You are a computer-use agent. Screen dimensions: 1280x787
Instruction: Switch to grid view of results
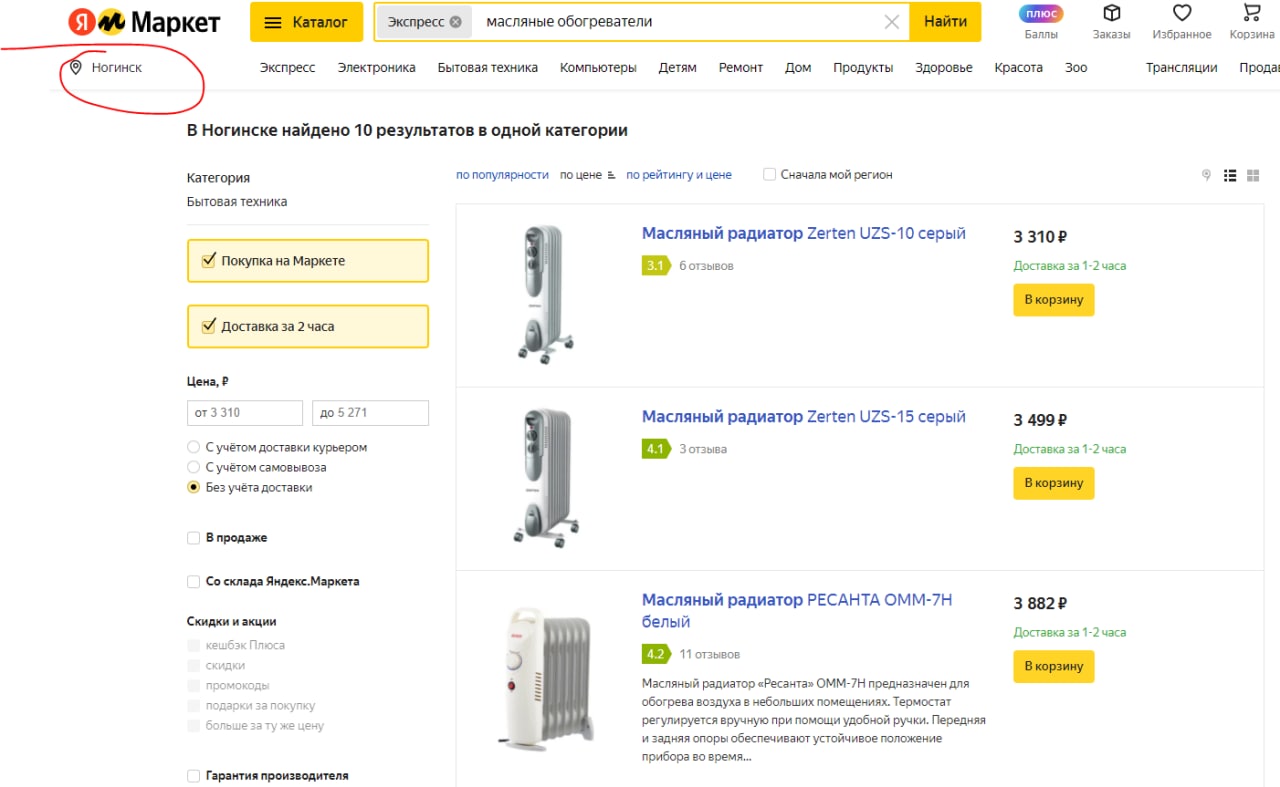1253,175
